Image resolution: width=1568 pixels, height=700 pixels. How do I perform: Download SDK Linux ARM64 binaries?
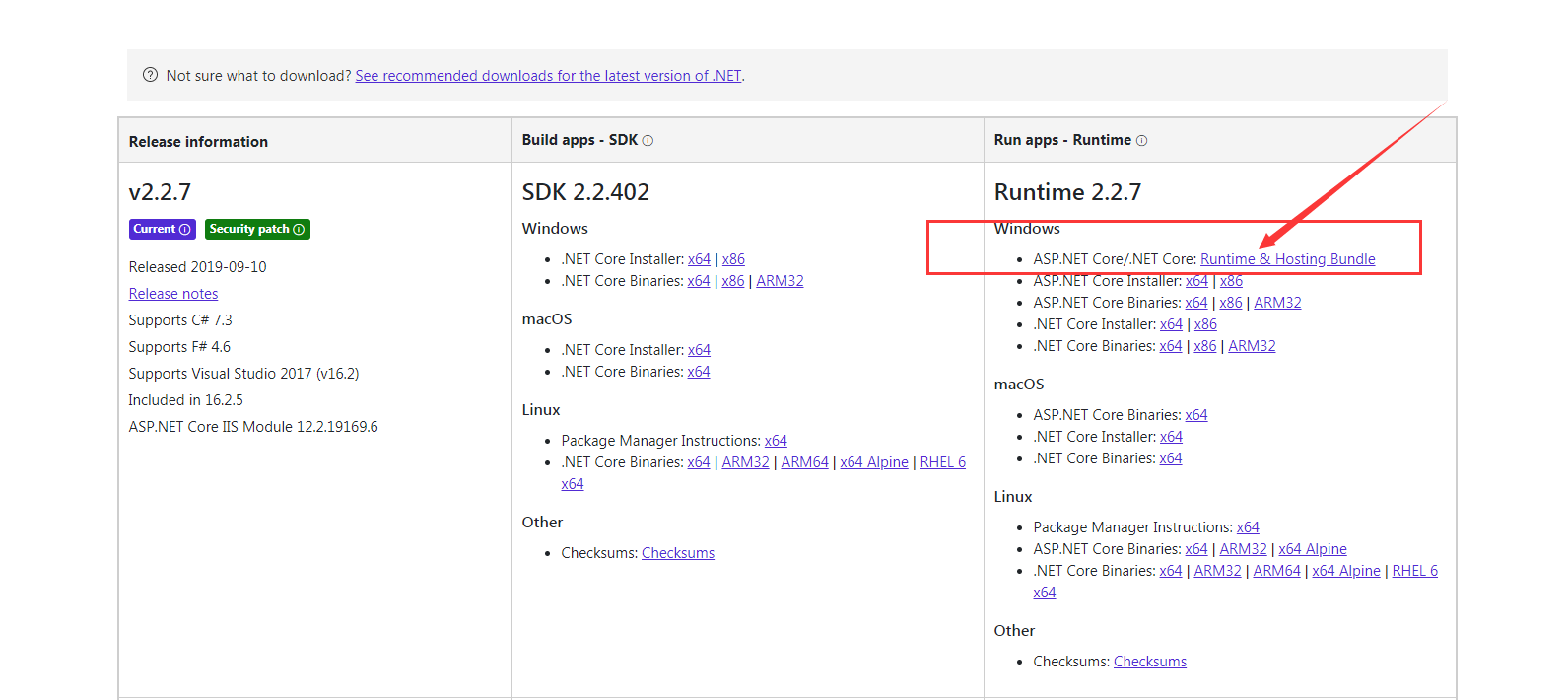(x=804, y=462)
